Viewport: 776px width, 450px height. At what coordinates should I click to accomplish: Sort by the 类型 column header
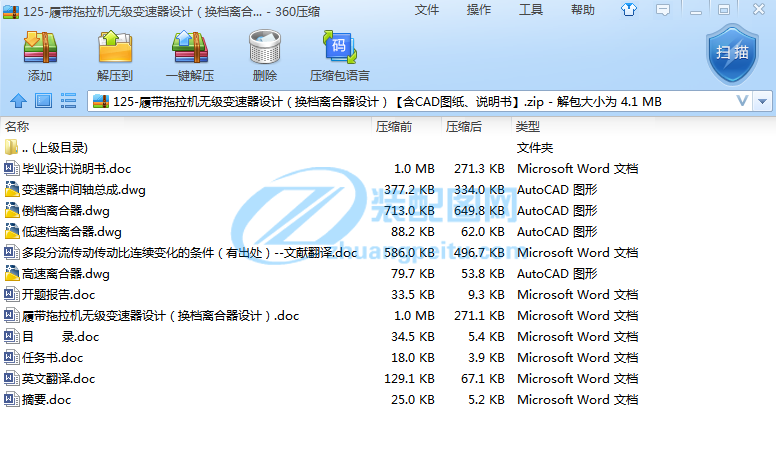528,127
